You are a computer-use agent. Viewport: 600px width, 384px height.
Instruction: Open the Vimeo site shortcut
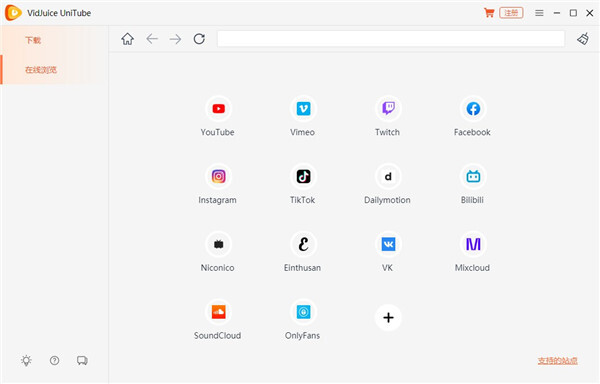click(303, 109)
